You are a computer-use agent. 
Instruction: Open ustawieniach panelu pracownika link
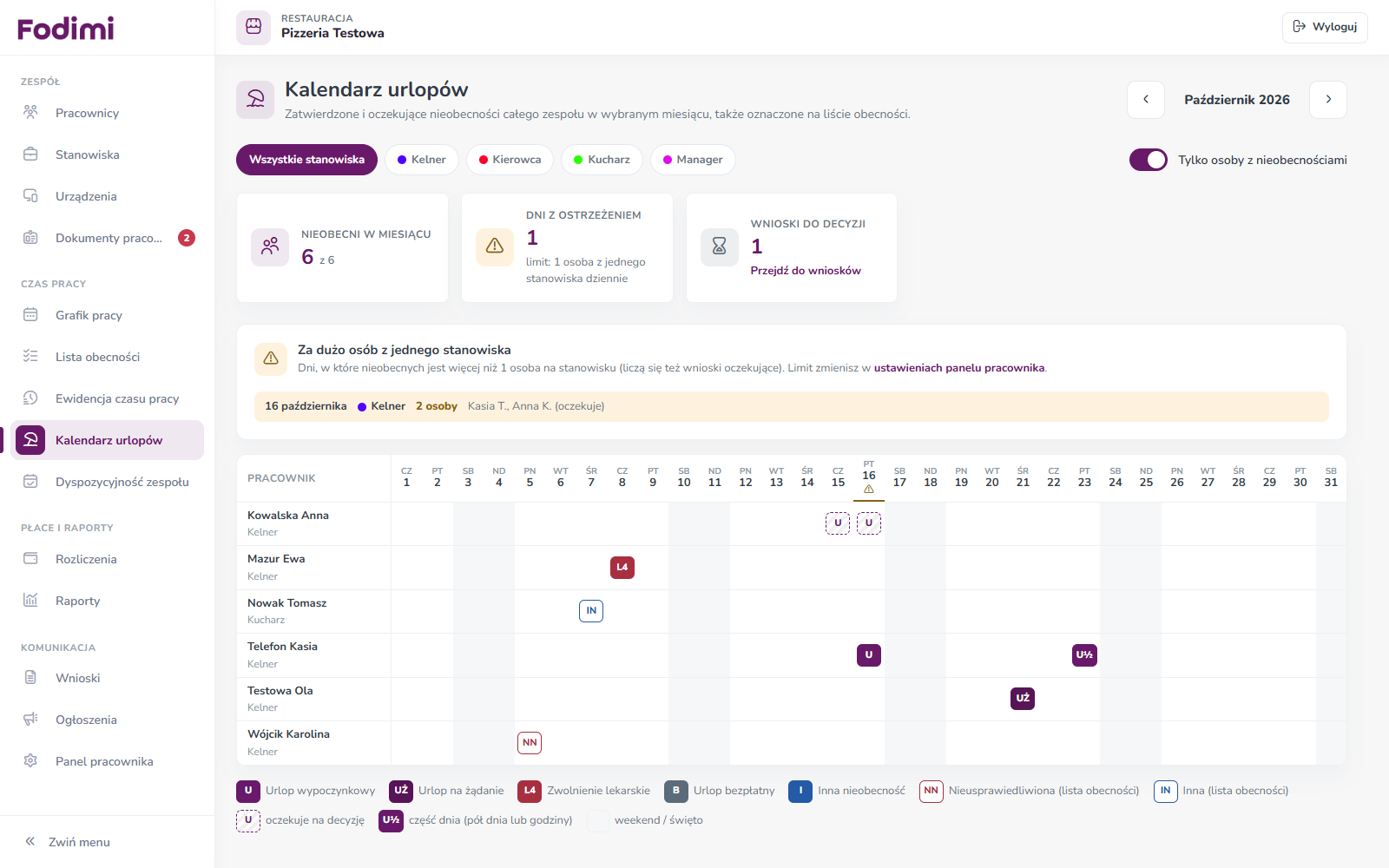click(x=959, y=368)
